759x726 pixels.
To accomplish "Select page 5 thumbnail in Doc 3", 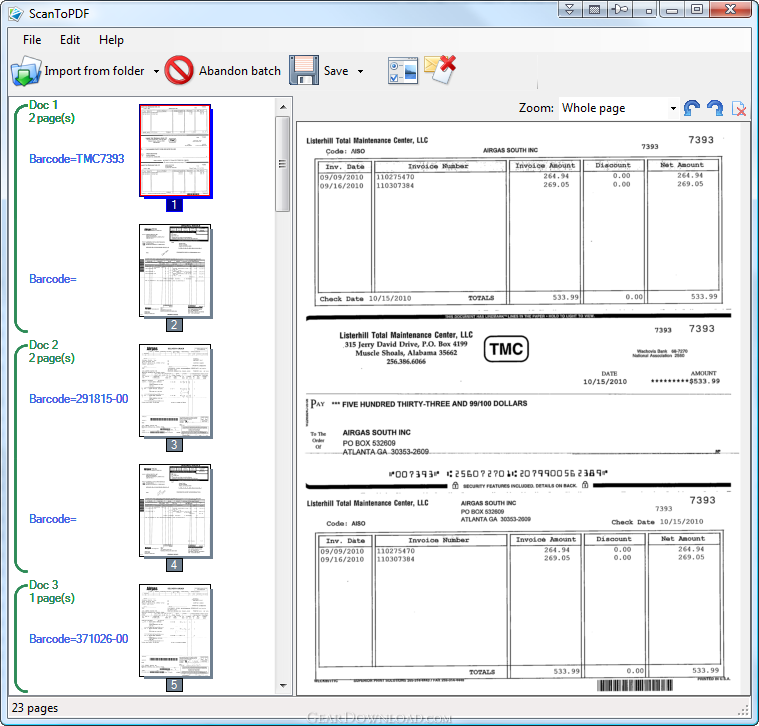I will [x=174, y=630].
